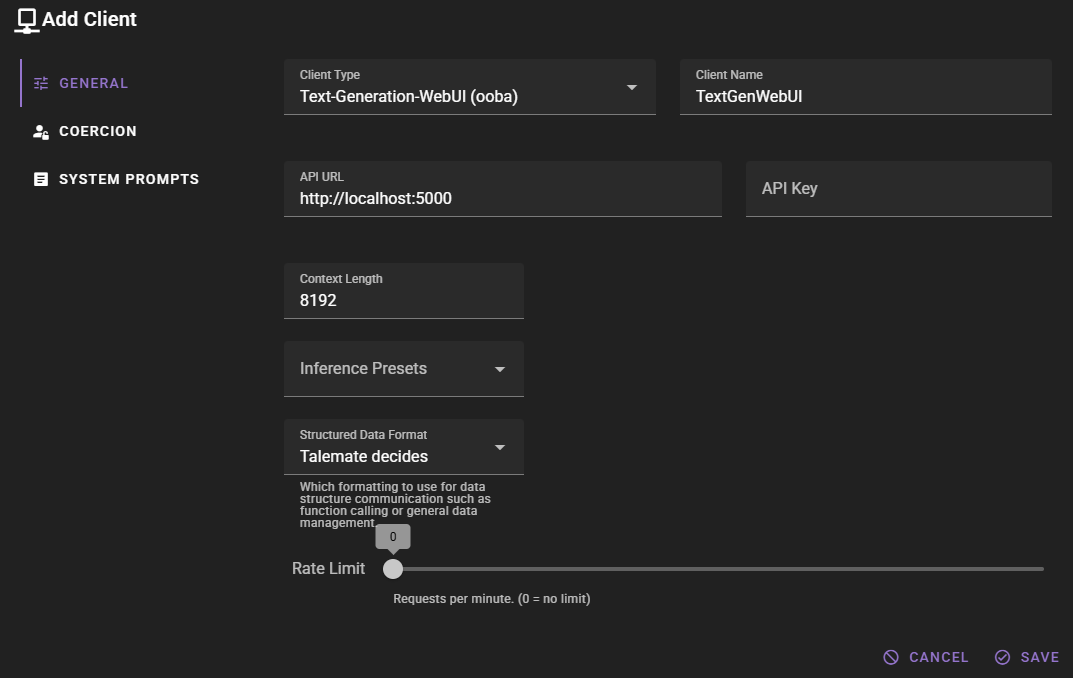The width and height of the screenshot is (1073, 678).
Task: Click the tune sliders icon next to General
Action: click(x=41, y=83)
